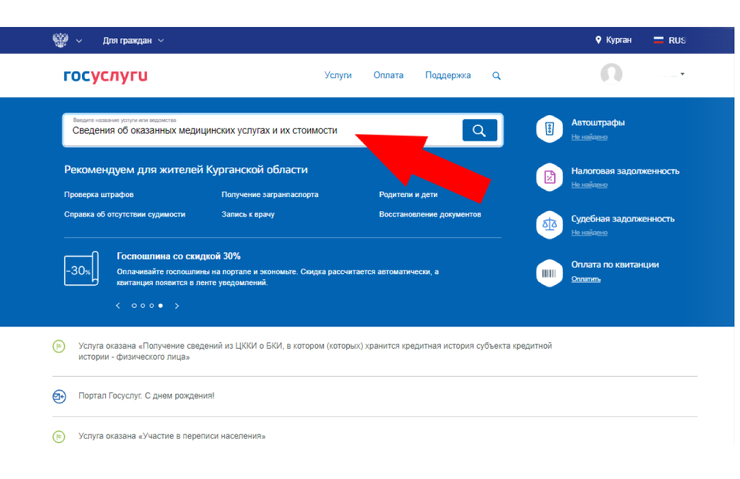Open the 'Судебная задолженность' heading
Image resolution: width=740 pixels, height=479 pixels.
click(x=623, y=218)
